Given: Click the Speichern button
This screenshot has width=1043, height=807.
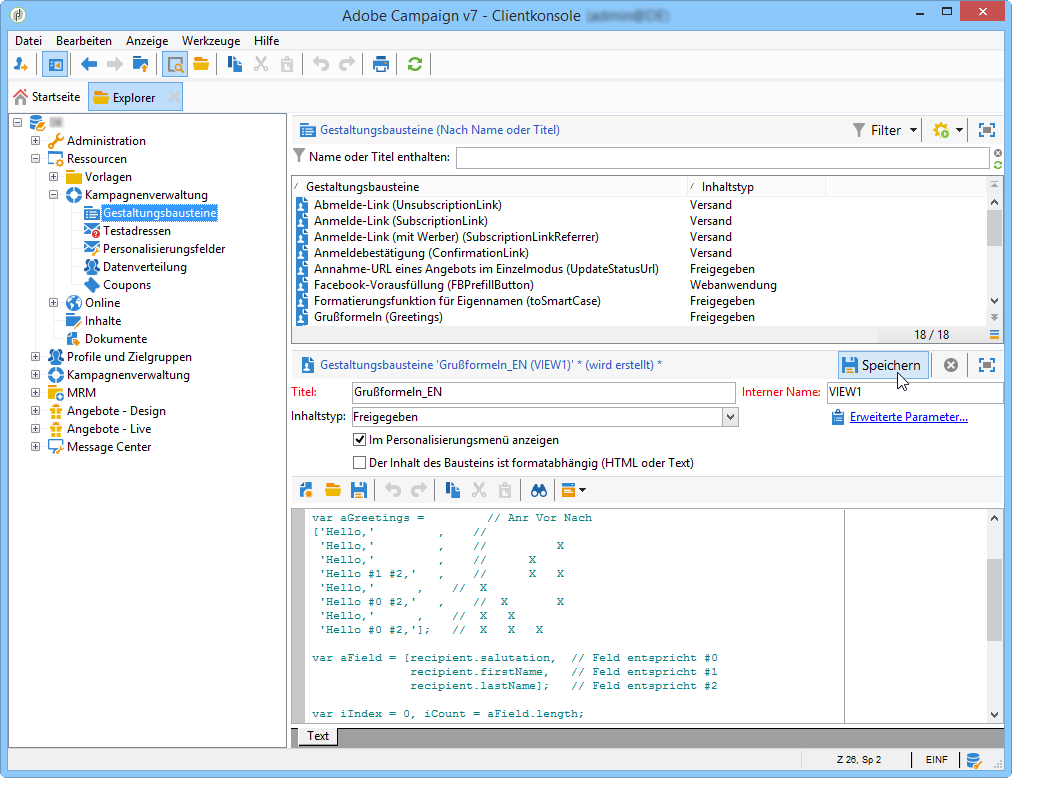Looking at the screenshot, I should coord(881,365).
